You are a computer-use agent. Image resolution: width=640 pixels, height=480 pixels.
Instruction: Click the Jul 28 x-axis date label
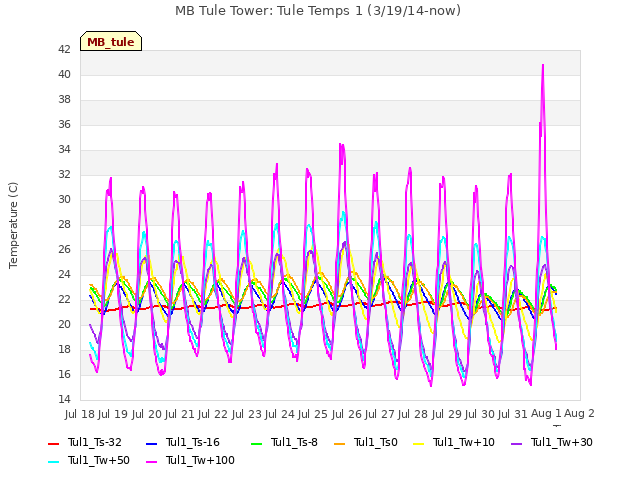(413, 414)
